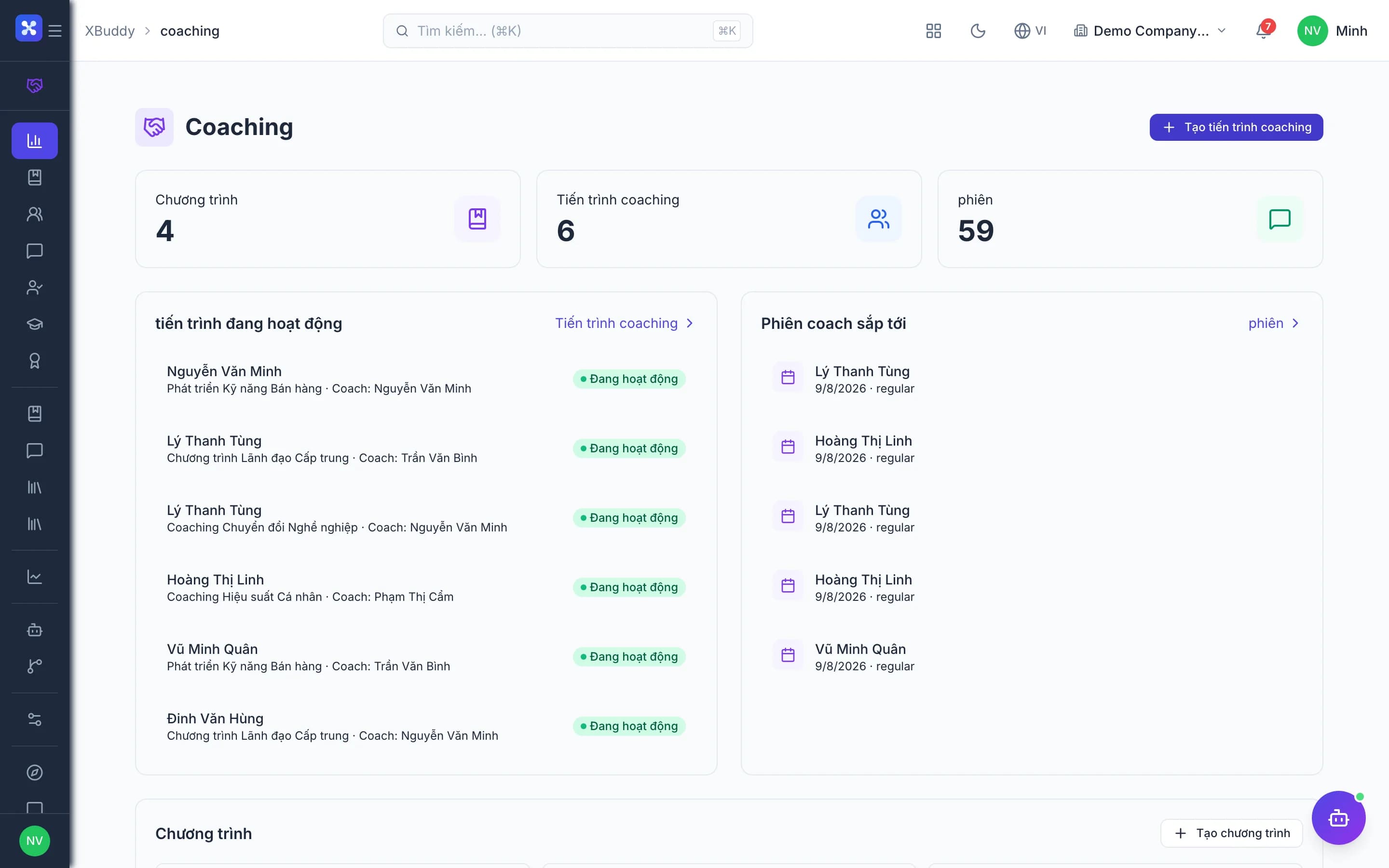The image size is (1389, 868).
Task: Click Tạo tiến trình coaching button
Action: [1236, 127]
